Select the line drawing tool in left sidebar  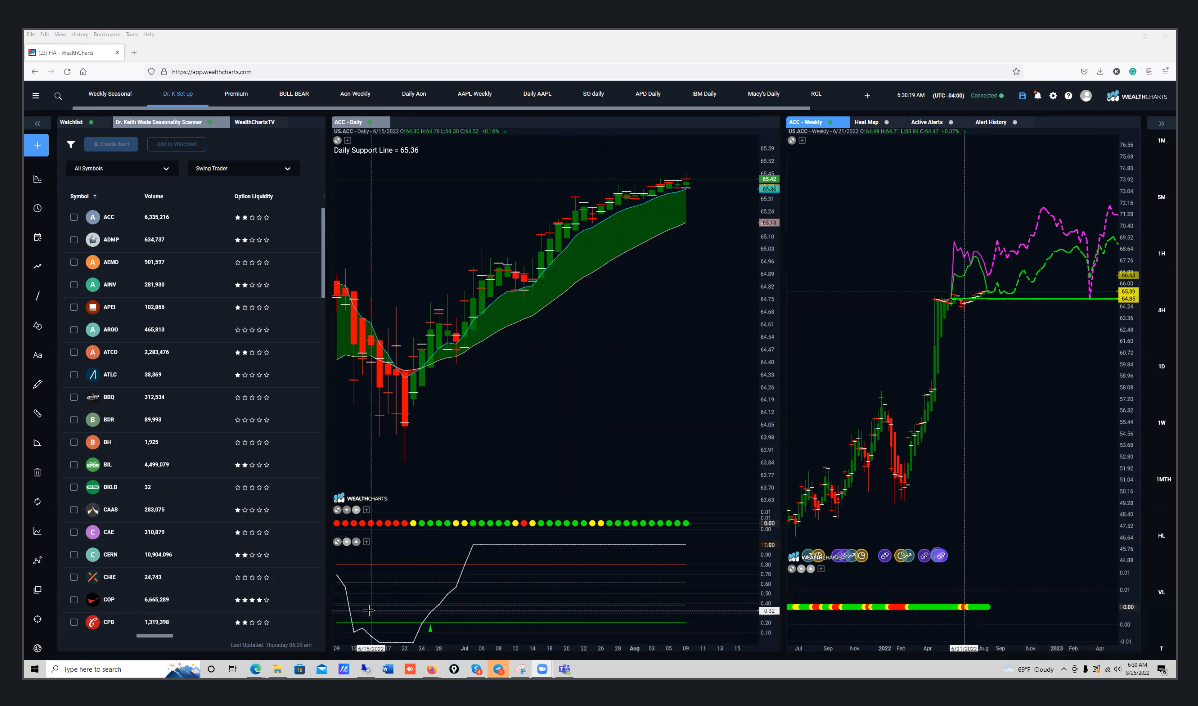[x=37, y=296]
